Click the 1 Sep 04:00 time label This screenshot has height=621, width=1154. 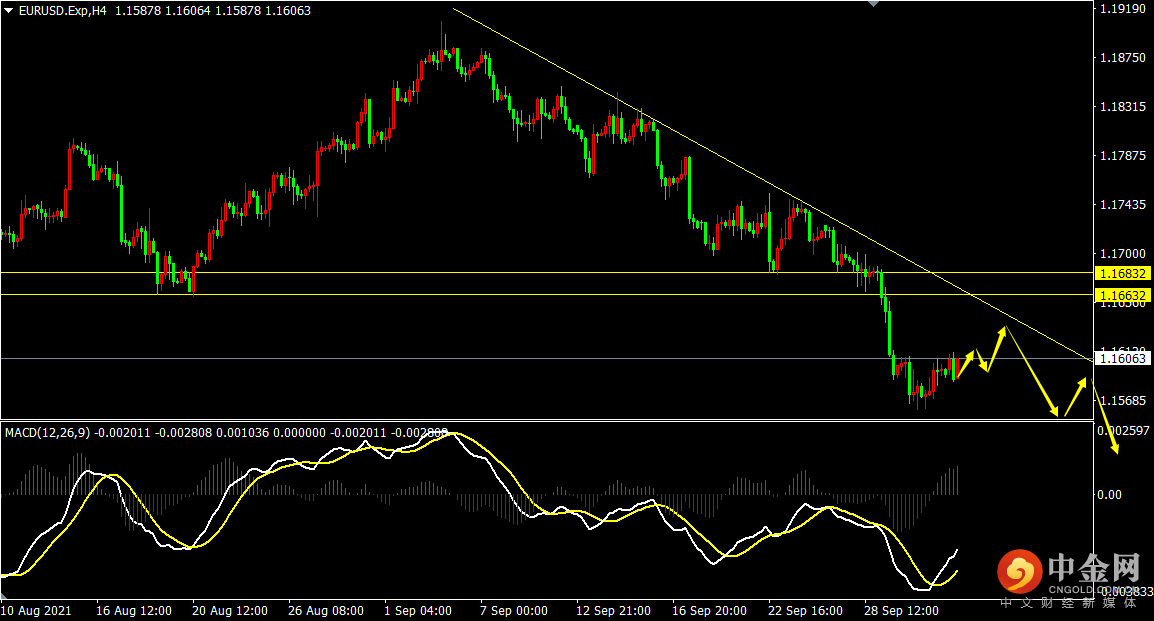pyautogui.click(x=418, y=611)
